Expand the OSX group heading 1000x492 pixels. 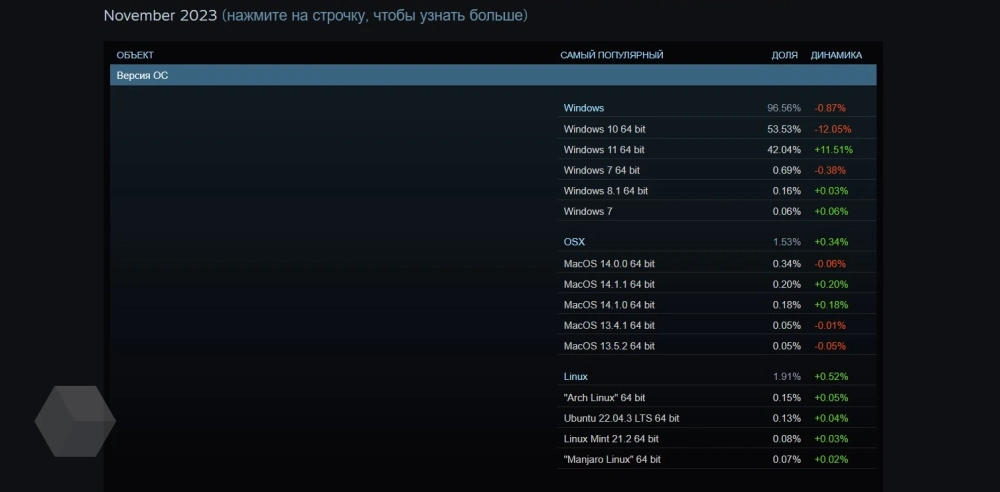pos(574,242)
